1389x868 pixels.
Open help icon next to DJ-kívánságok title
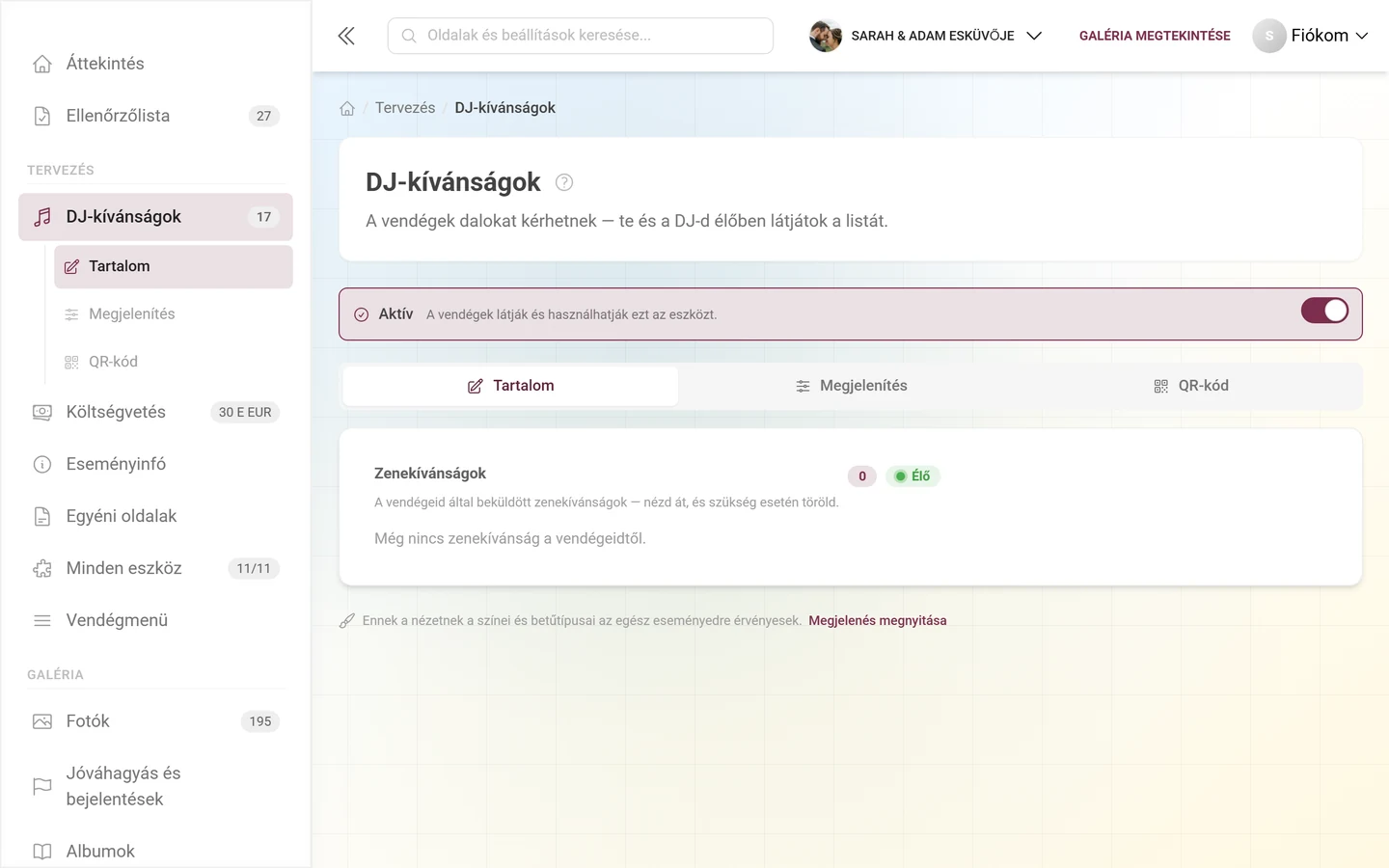(x=564, y=182)
